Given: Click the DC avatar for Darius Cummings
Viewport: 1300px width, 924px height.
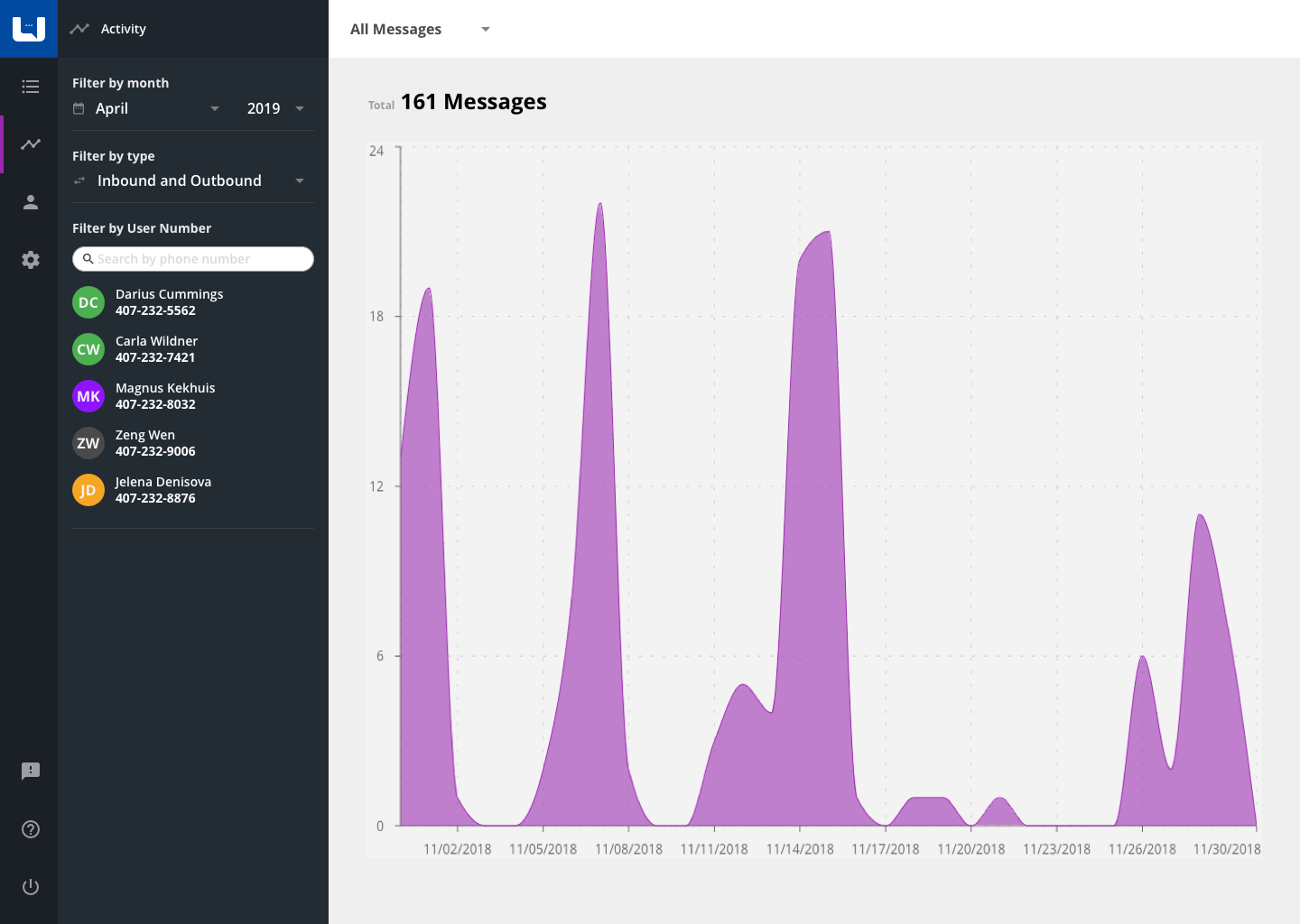Looking at the screenshot, I should click(x=88, y=302).
